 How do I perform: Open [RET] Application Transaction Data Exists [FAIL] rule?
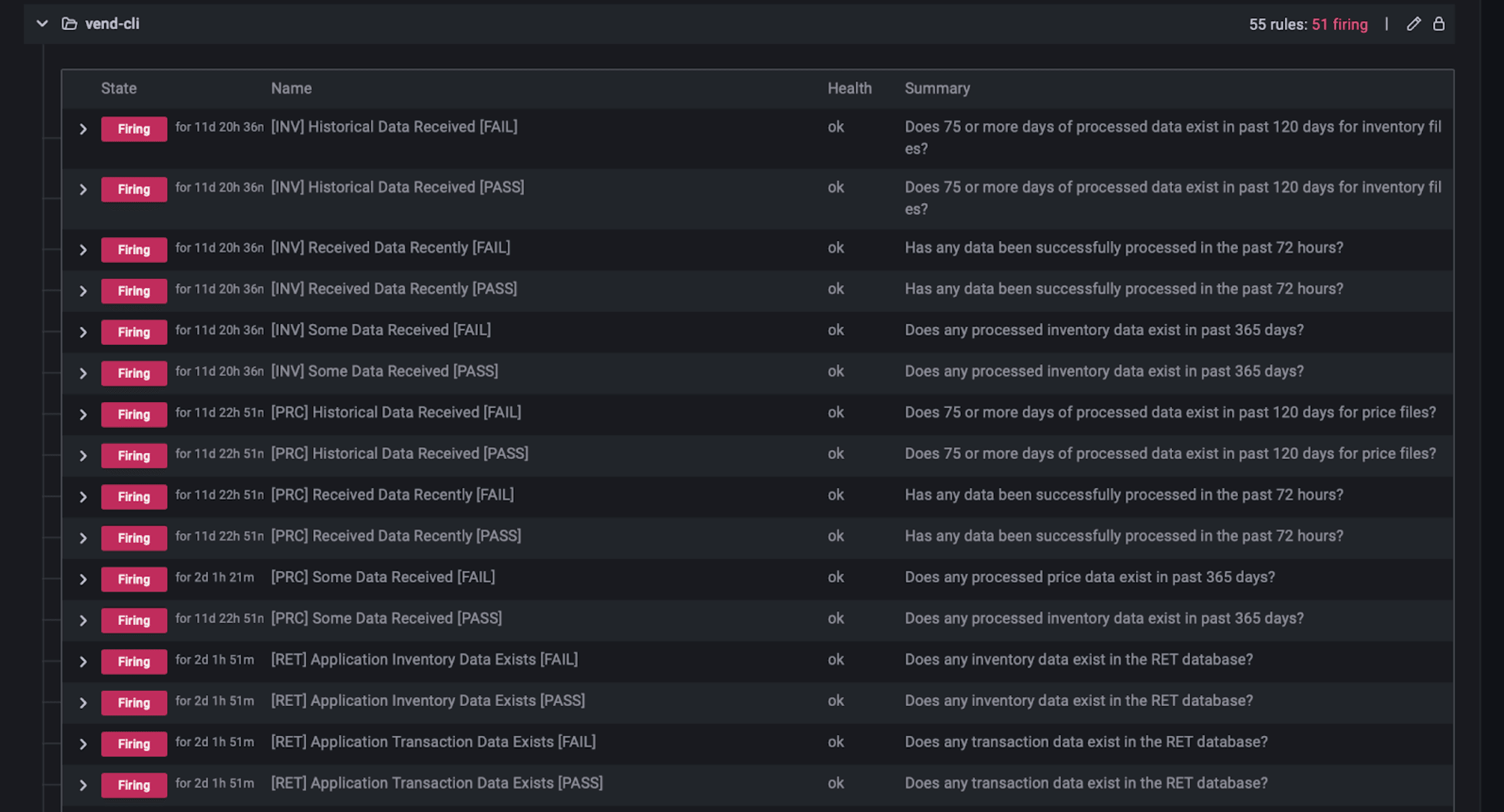coord(433,742)
